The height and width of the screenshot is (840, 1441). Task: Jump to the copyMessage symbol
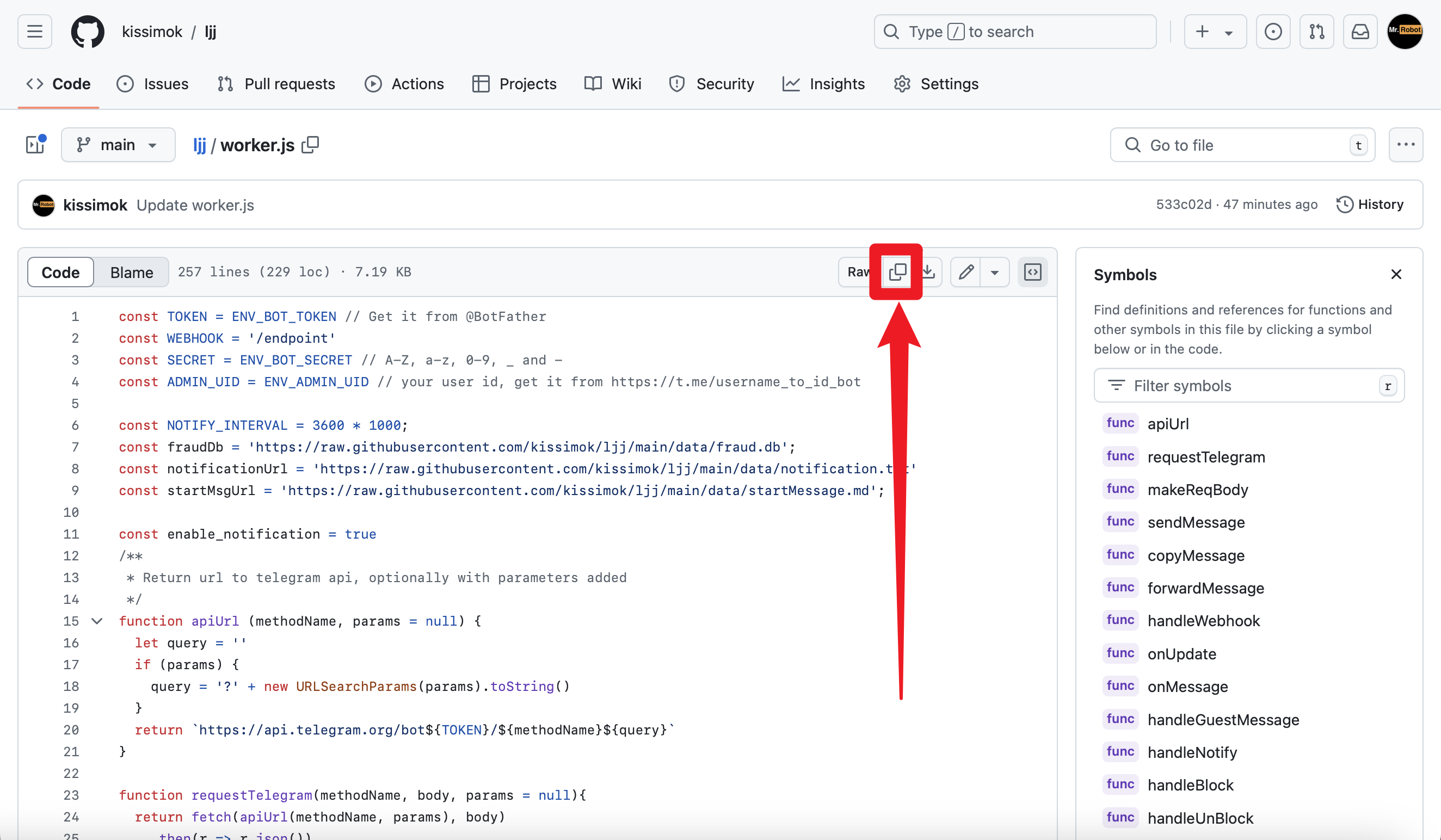point(1196,555)
